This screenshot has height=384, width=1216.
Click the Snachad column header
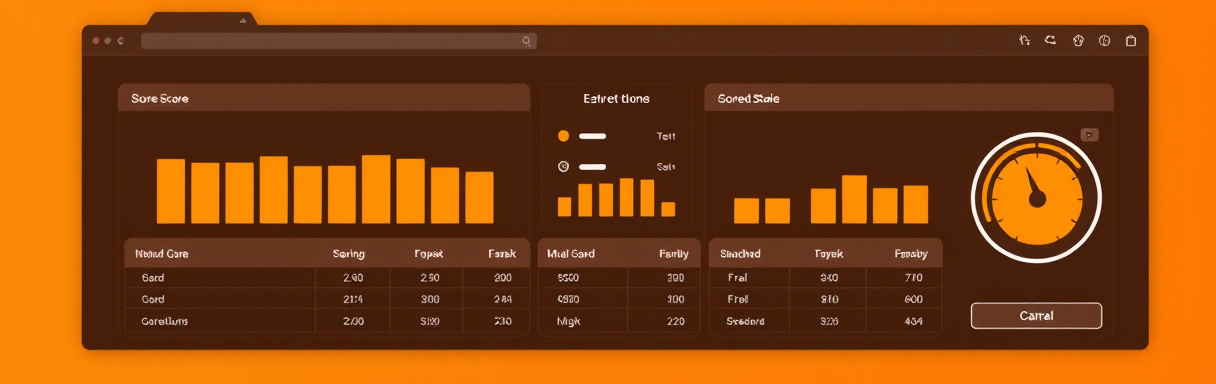740,254
